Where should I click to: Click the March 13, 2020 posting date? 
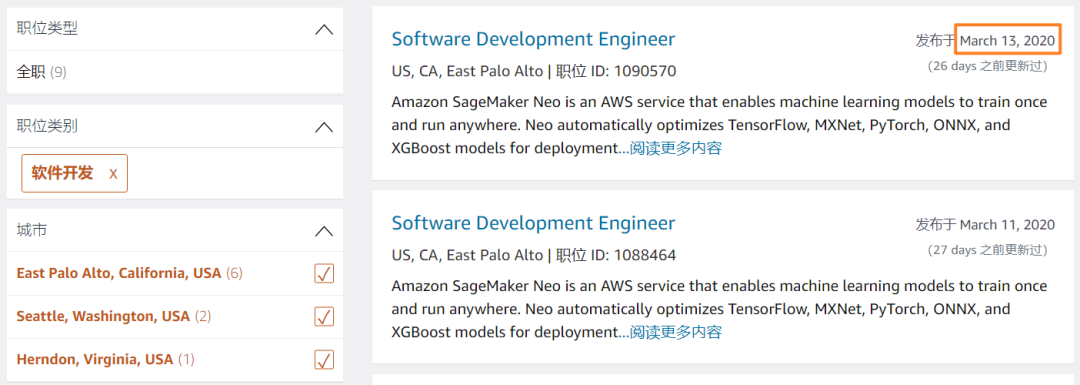pyautogui.click(x=1007, y=41)
